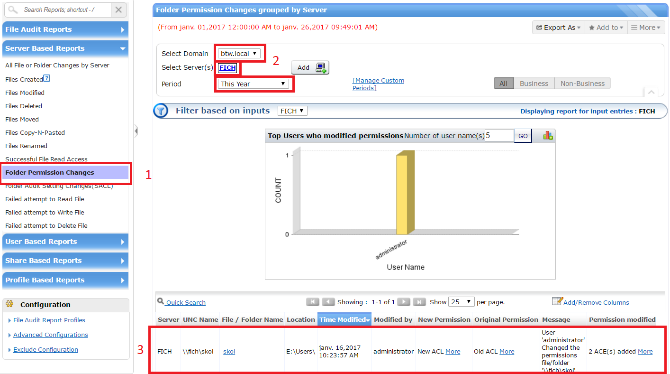Click the Add server button
670x374 pixels.
310,68
